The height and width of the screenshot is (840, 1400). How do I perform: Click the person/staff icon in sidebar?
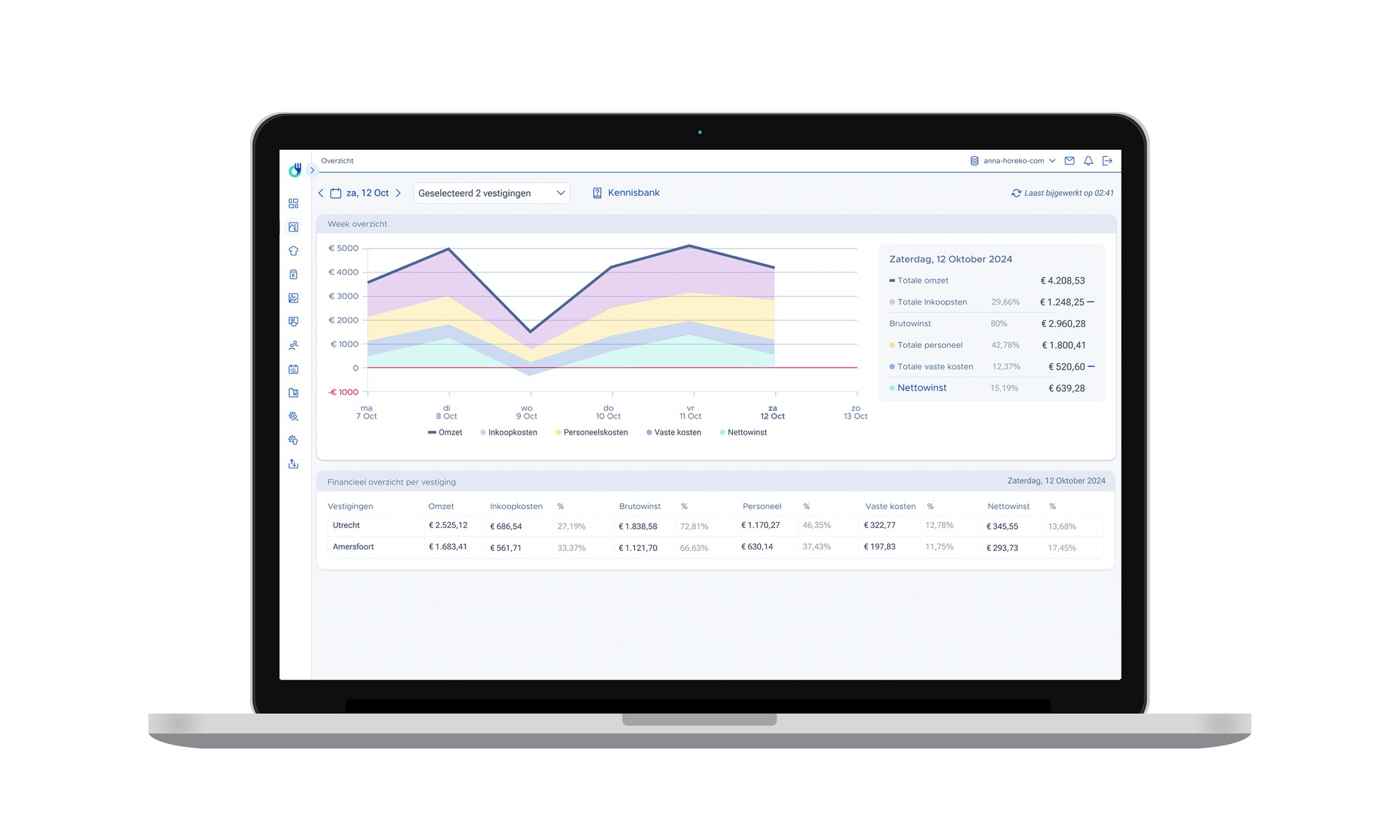click(295, 345)
